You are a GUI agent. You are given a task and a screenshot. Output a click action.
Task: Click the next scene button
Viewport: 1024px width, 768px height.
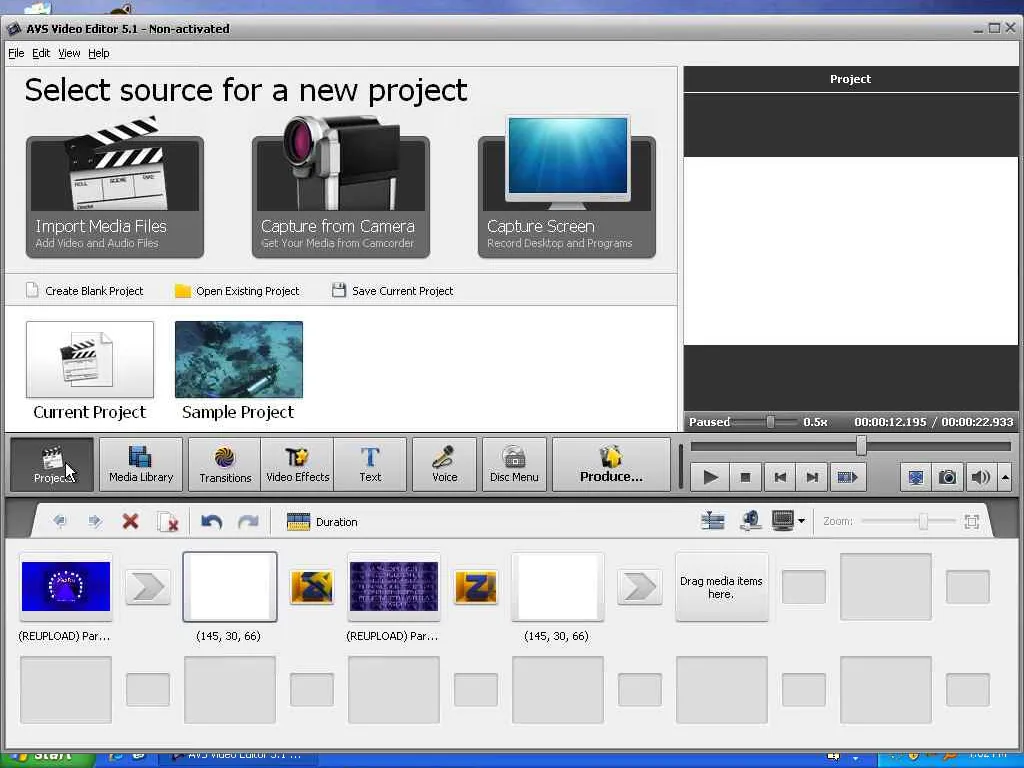pos(847,477)
